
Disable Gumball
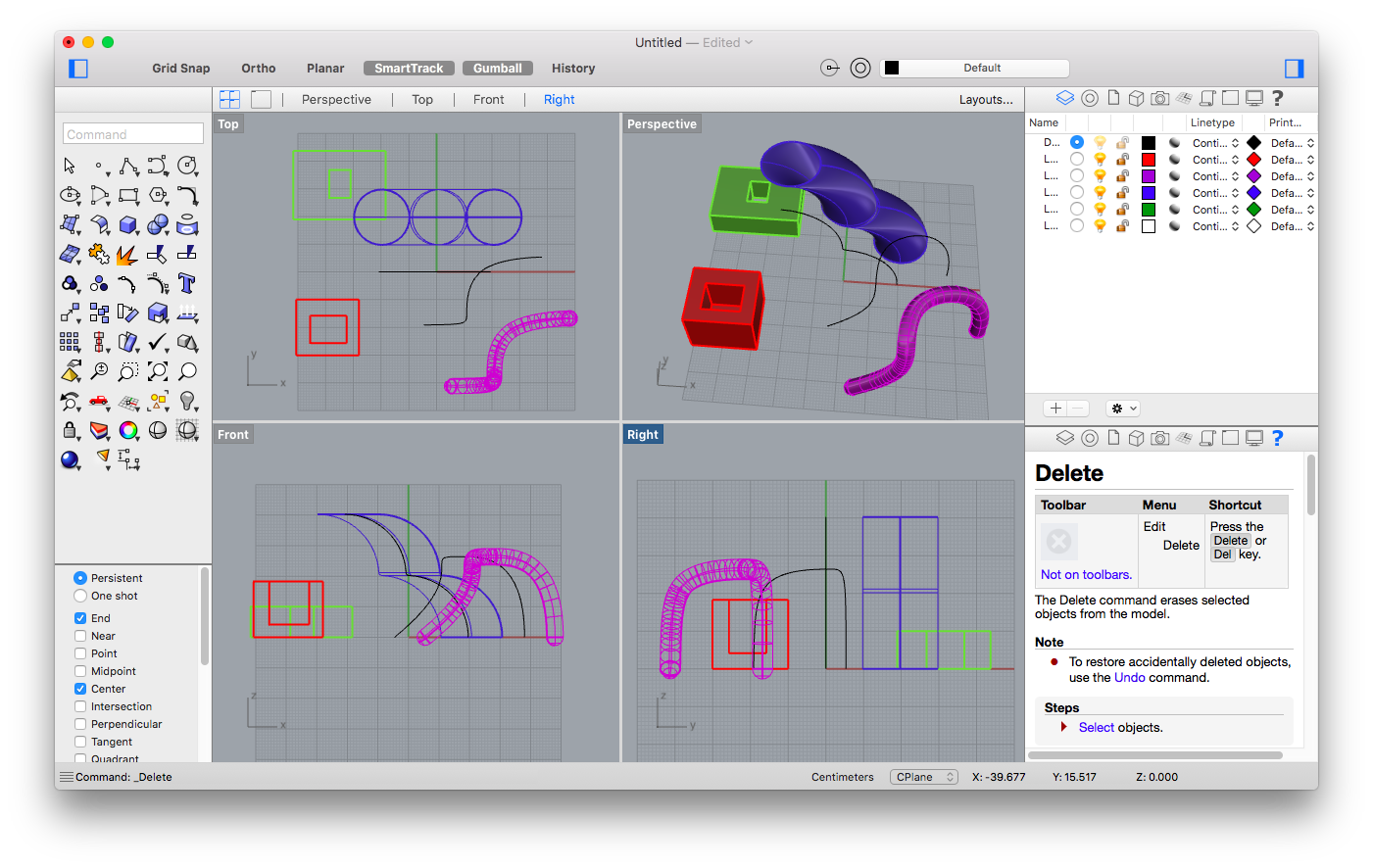tap(498, 69)
